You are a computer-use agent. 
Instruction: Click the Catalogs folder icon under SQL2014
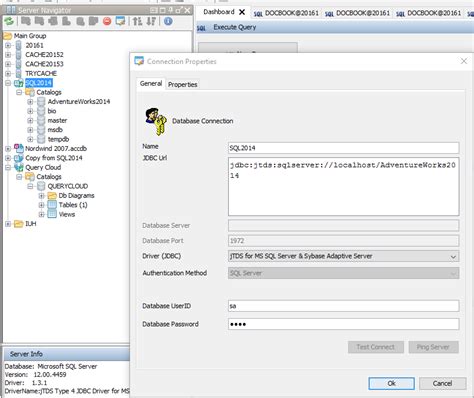(x=30, y=92)
